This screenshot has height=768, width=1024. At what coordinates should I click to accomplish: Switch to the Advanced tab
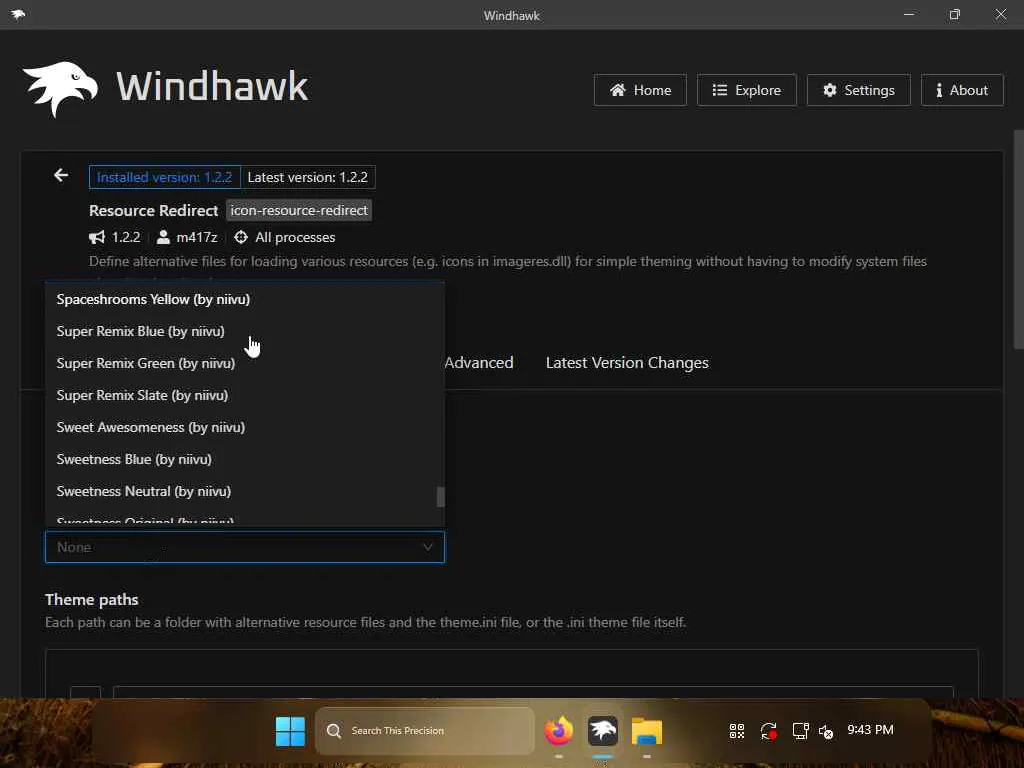479,362
